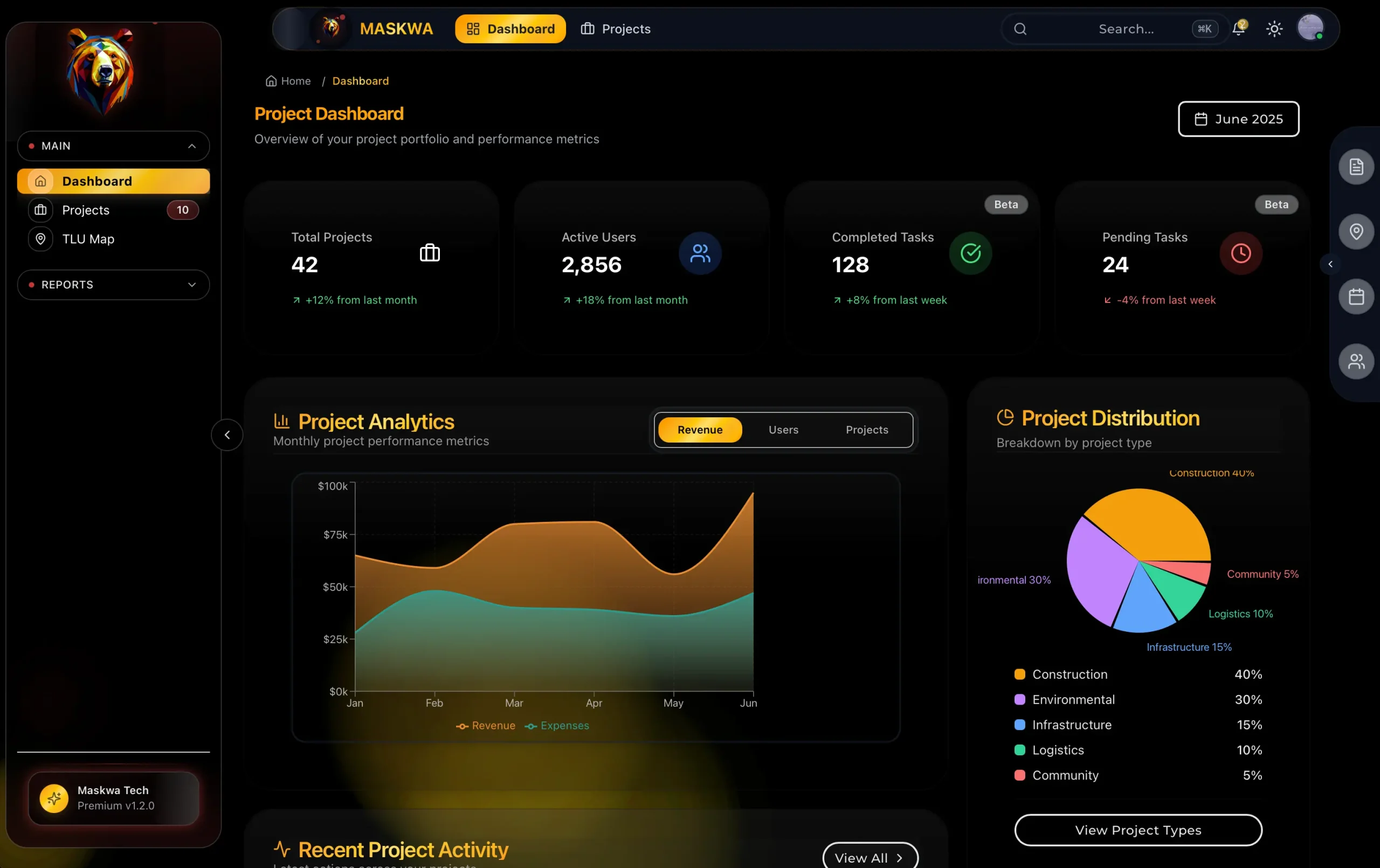Open Dashboard in top navigation

click(x=510, y=29)
